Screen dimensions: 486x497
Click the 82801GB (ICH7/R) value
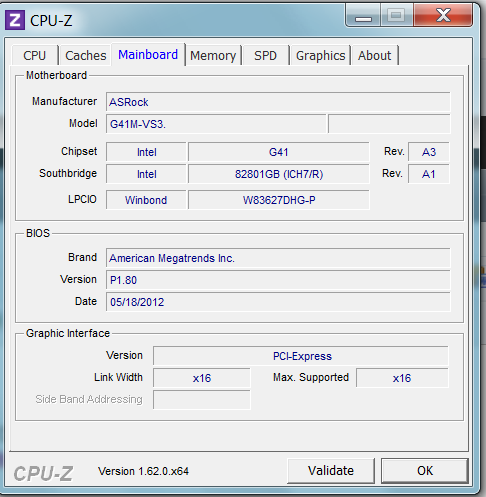click(x=279, y=174)
